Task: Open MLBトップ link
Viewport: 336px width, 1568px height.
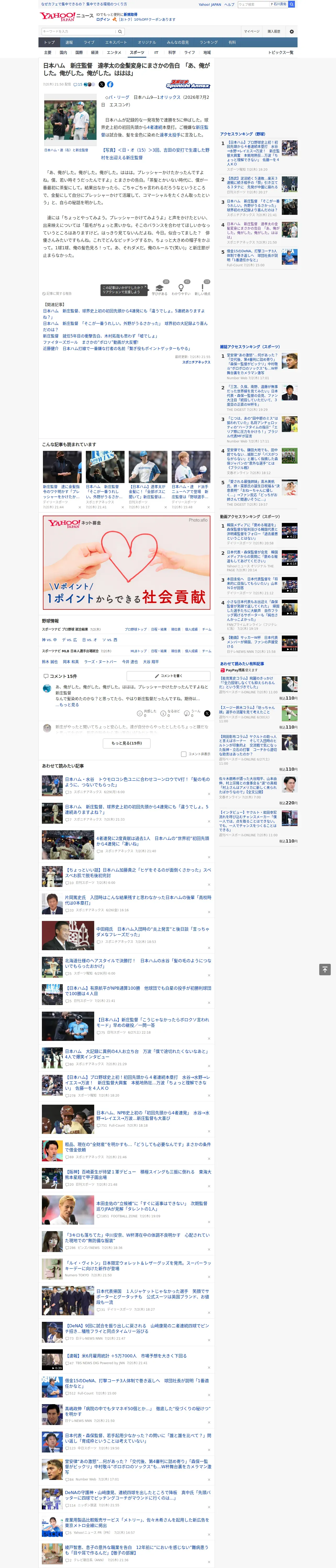Action: (138, 651)
